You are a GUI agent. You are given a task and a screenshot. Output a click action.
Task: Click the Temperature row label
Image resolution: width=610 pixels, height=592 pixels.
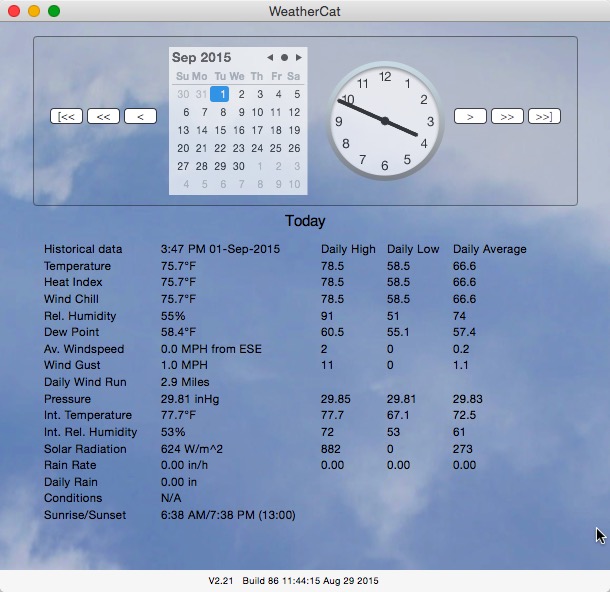(x=77, y=266)
